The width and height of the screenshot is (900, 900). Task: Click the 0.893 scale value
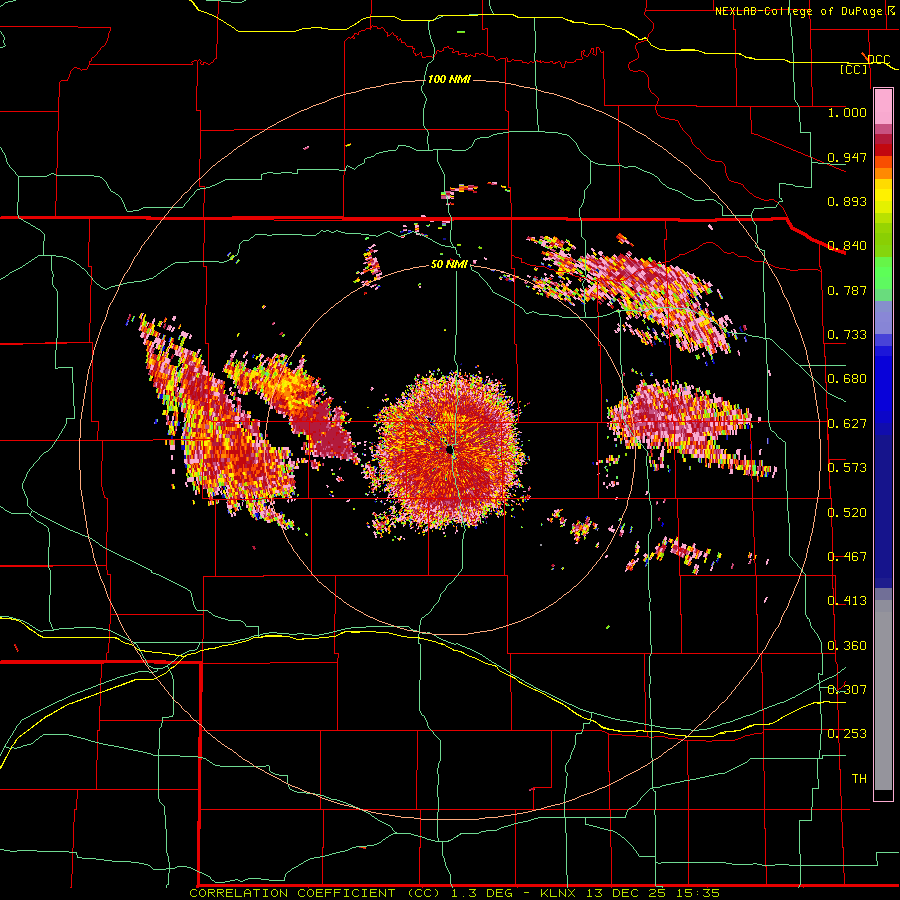click(x=847, y=201)
